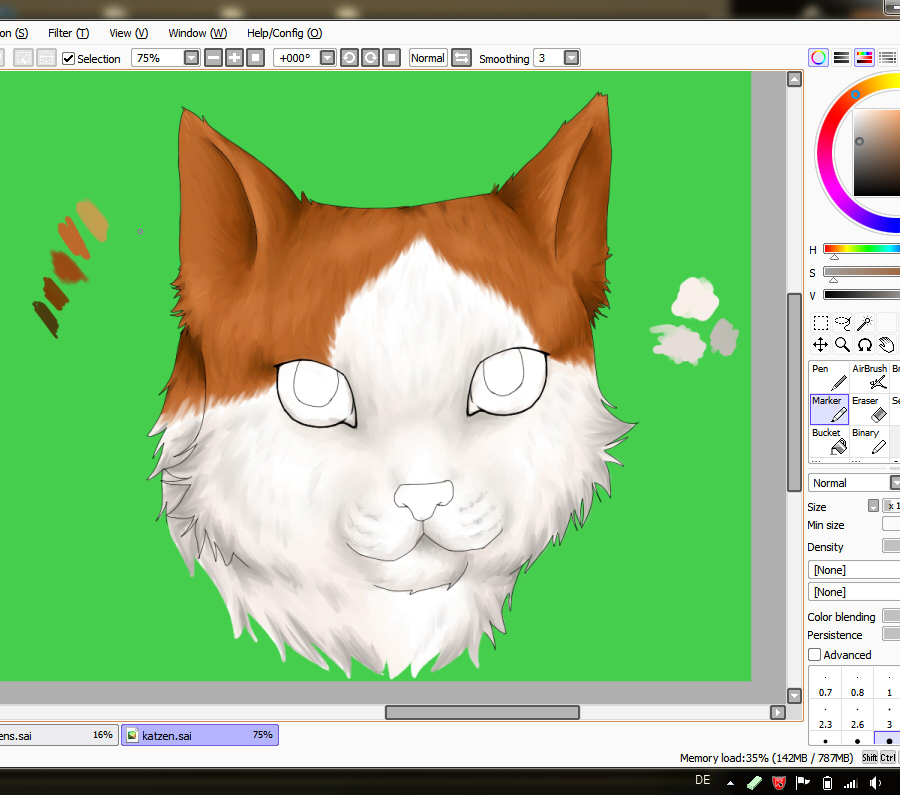Activate the Magic Wand selection tool

click(x=865, y=323)
